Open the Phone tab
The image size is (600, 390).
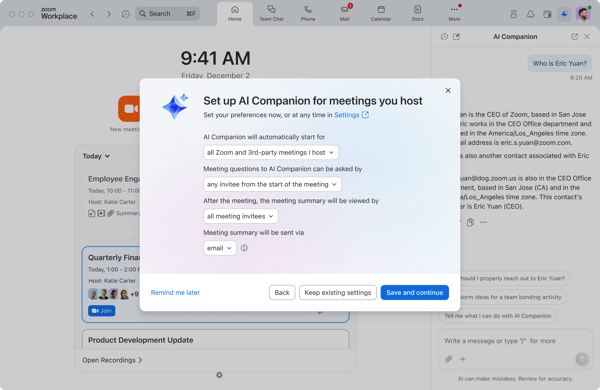click(308, 14)
